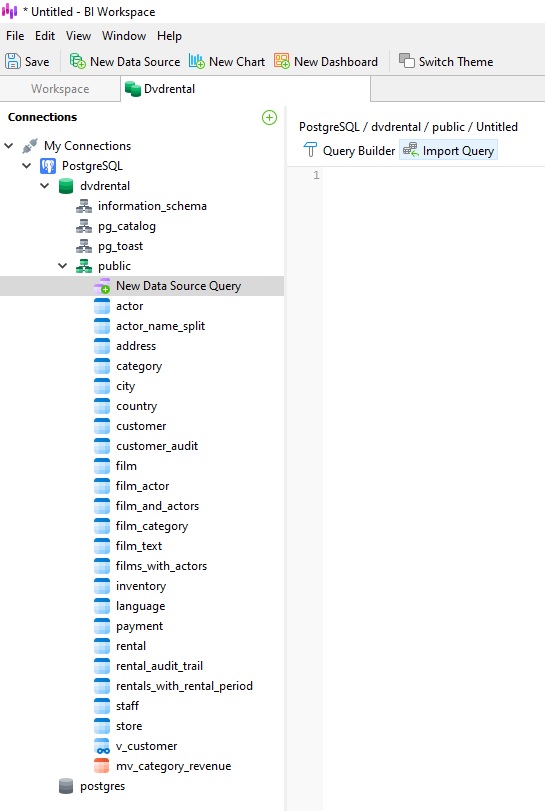
Task: Click the Query Builder icon
Action: pos(310,151)
